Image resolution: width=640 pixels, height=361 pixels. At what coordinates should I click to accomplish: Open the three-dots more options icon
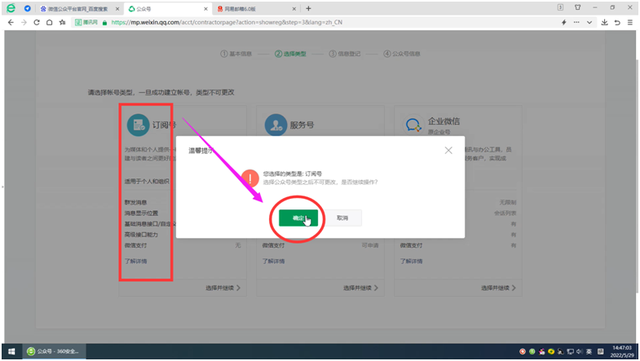[x=576, y=22]
